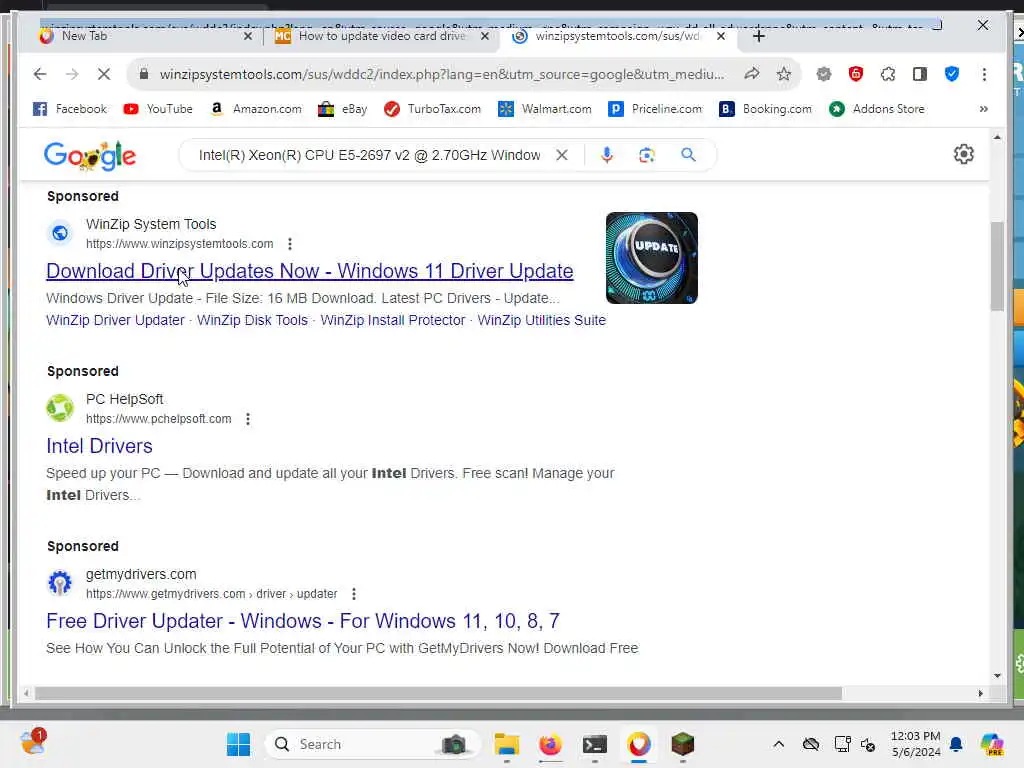This screenshot has width=1024, height=768.
Task: Open Free Driver Updater Windows link
Action: (303, 621)
